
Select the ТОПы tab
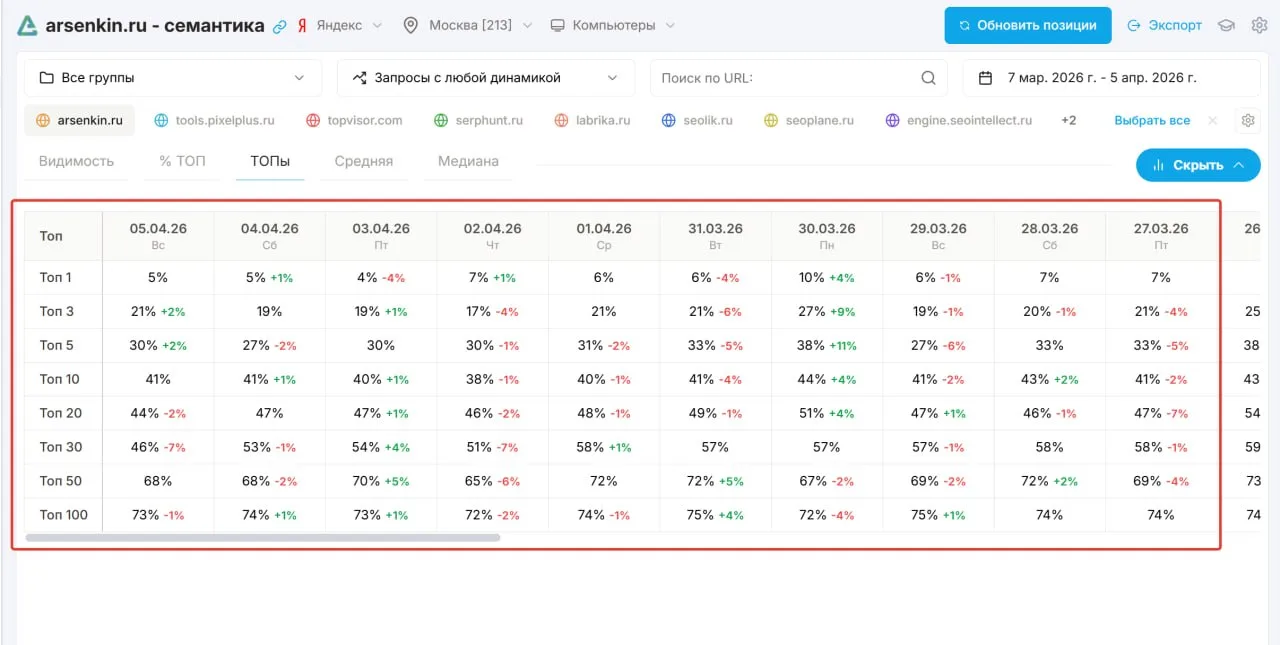[x=270, y=161]
